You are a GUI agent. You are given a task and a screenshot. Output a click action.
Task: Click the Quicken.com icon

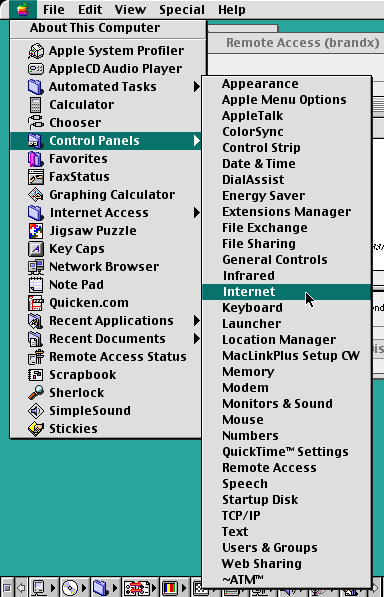click(x=36, y=303)
